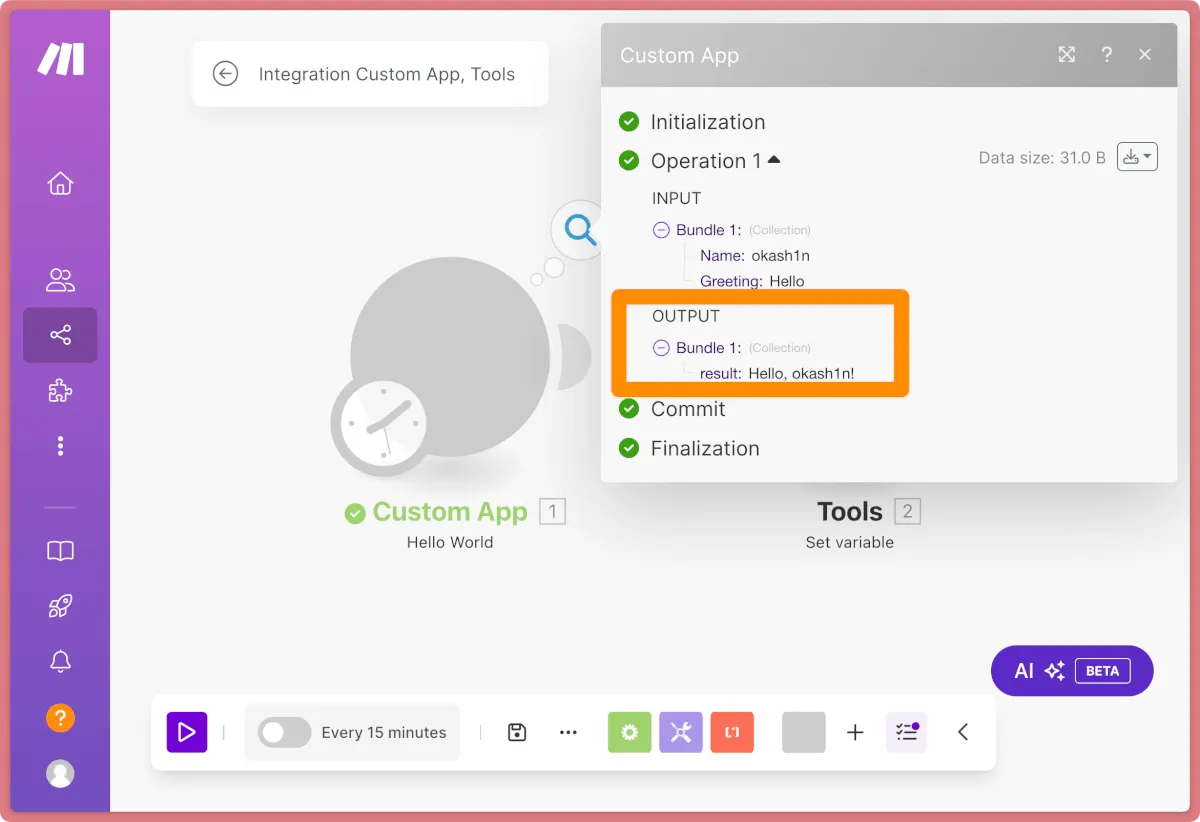Image resolution: width=1200 pixels, height=822 pixels.
Task: Collapse INPUT Bundle 1 minus icon
Action: 661,230
